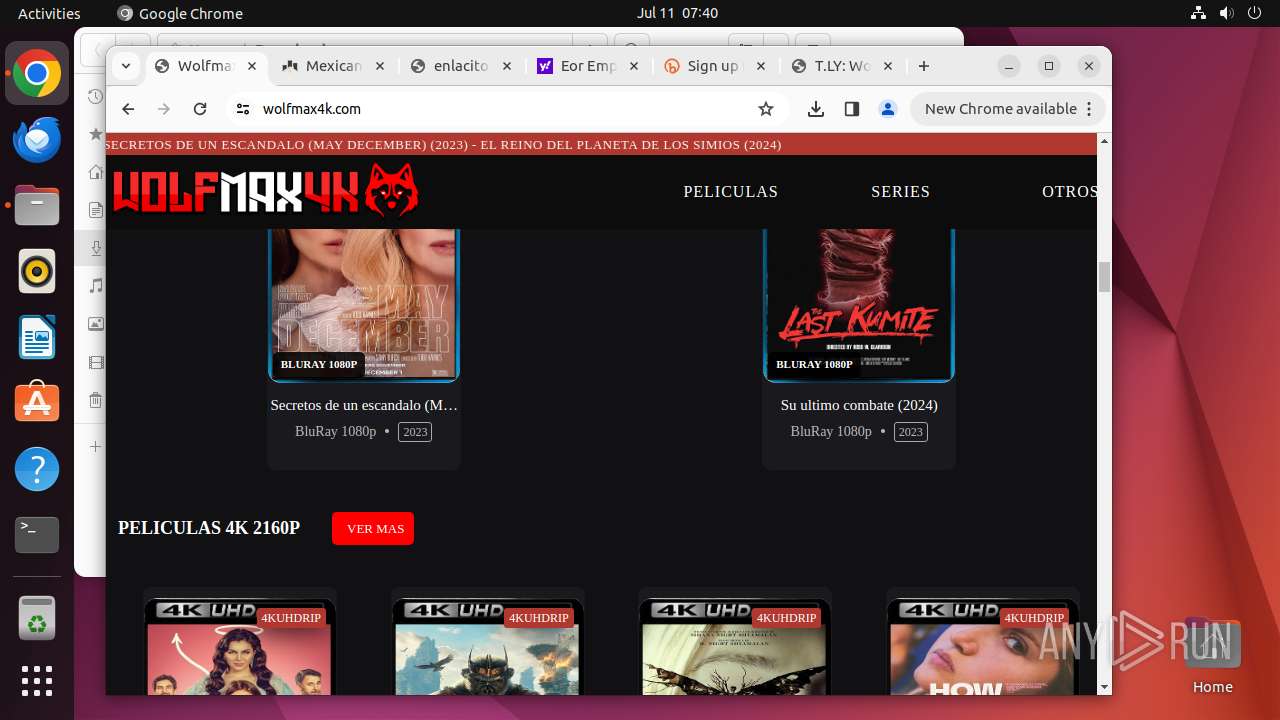The width and height of the screenshot is (1280, 720).
Task: Open a new Chrome tab
Action: pyautogui.click(x=924, y=66)
